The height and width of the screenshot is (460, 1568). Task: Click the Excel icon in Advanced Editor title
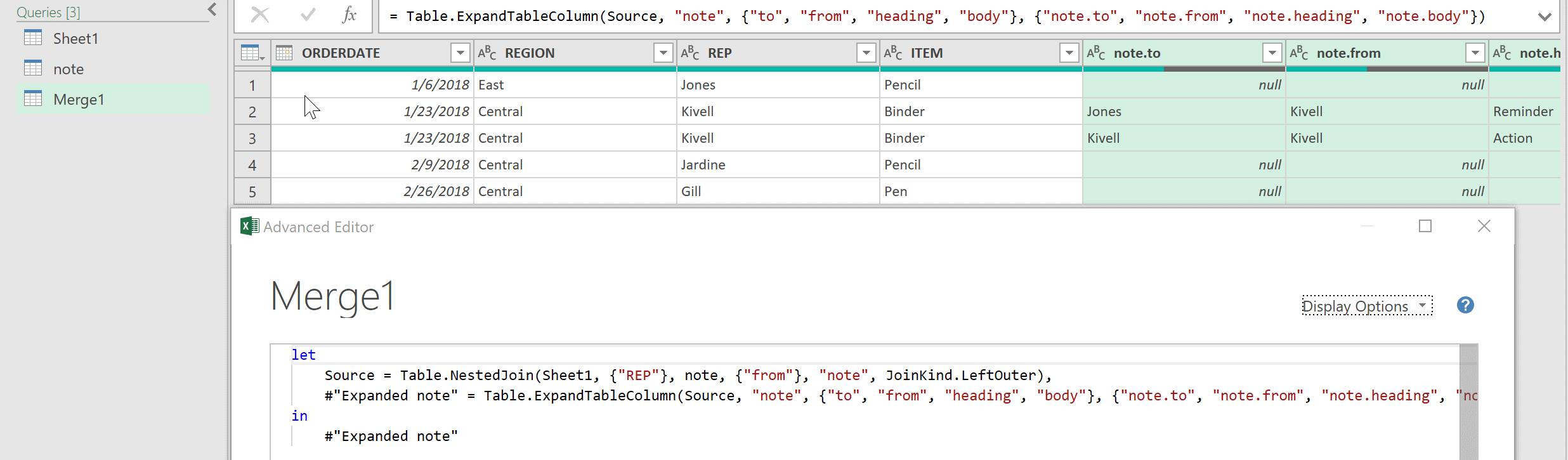tap(250, 226)
